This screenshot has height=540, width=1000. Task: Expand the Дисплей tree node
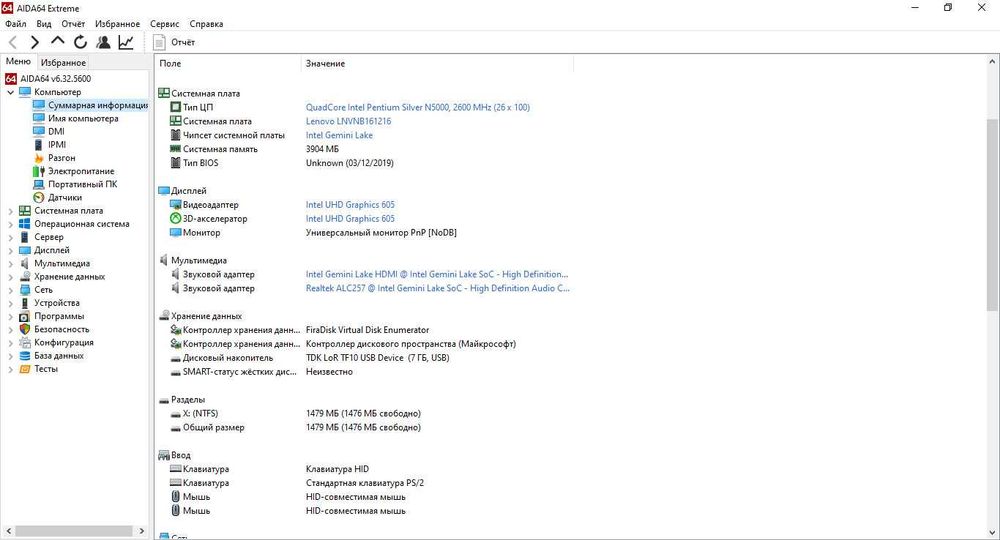coord(10,251)
